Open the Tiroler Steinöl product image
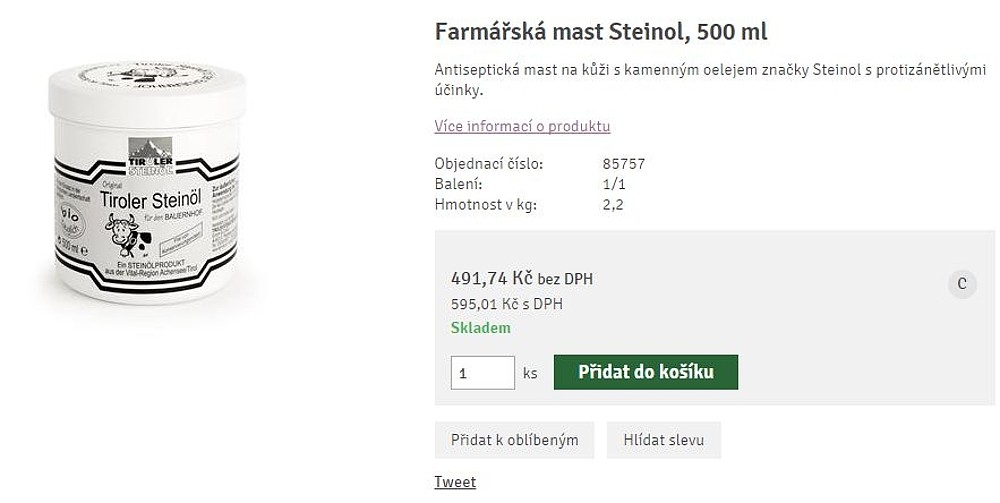 tap(147, 185)
